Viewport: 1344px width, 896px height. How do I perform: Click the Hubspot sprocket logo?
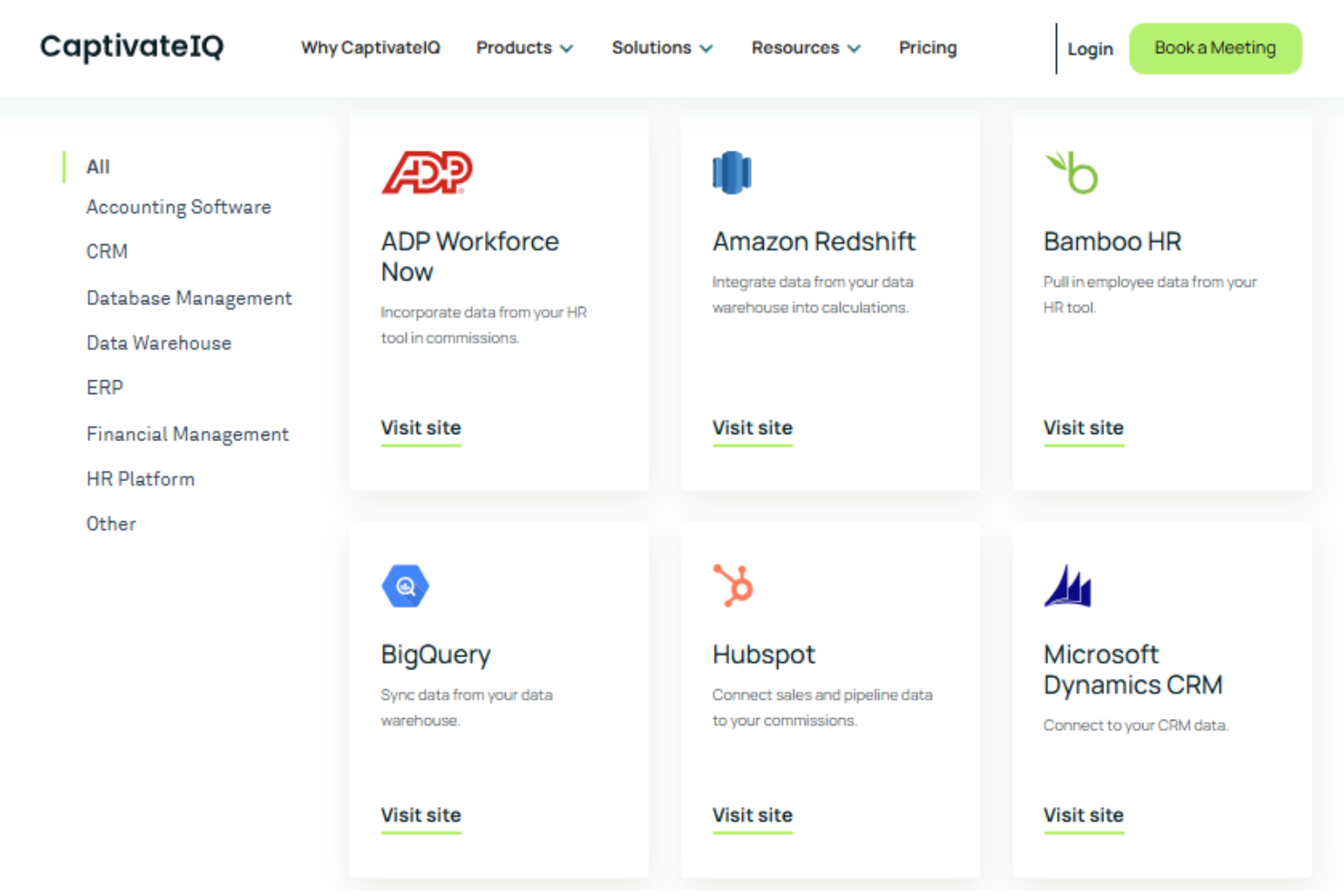(734, 586)
